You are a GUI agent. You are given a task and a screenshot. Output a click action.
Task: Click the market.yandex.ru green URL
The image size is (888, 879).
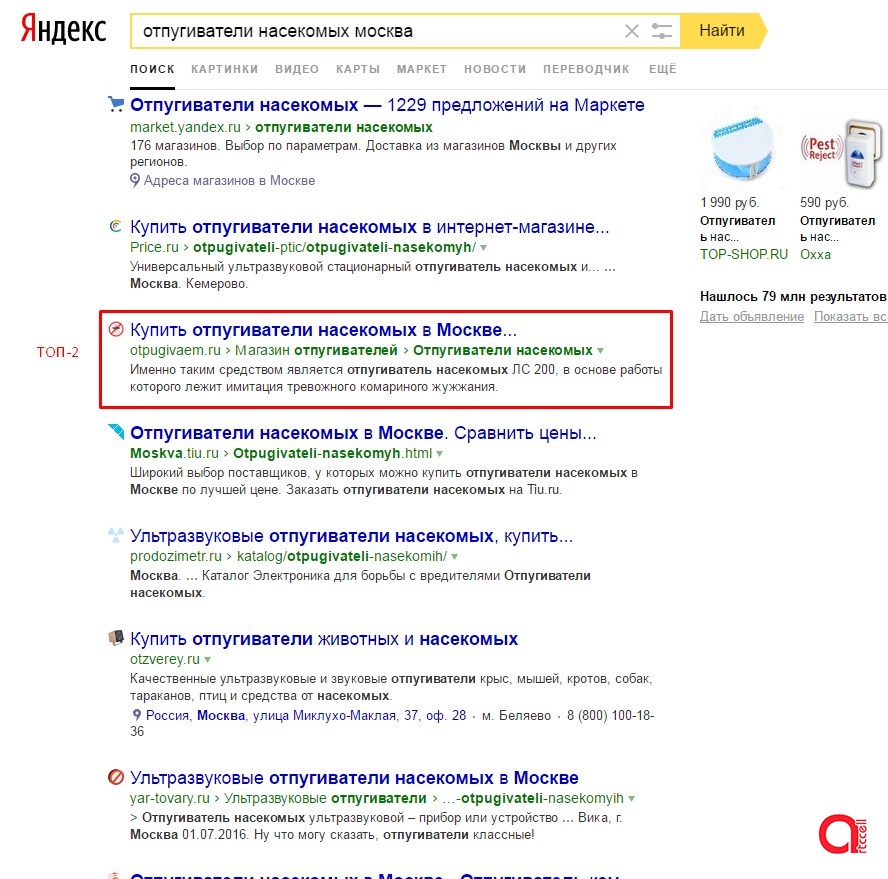point(185,127)
